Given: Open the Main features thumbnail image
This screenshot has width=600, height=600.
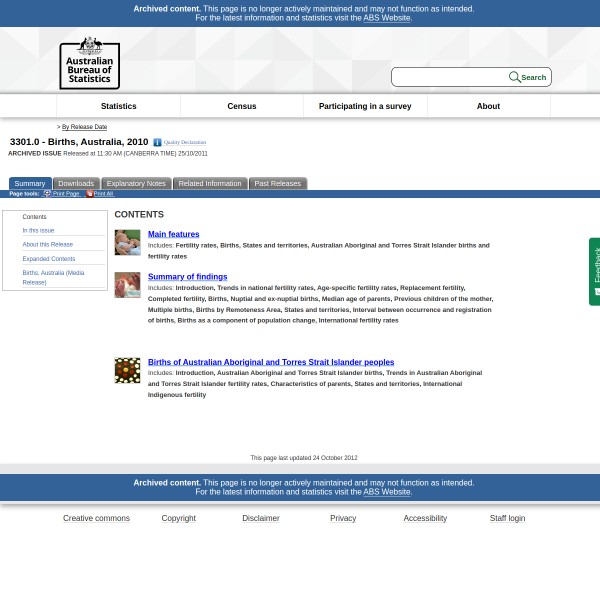Looking at the screenshot, I should tap(127, 242).
